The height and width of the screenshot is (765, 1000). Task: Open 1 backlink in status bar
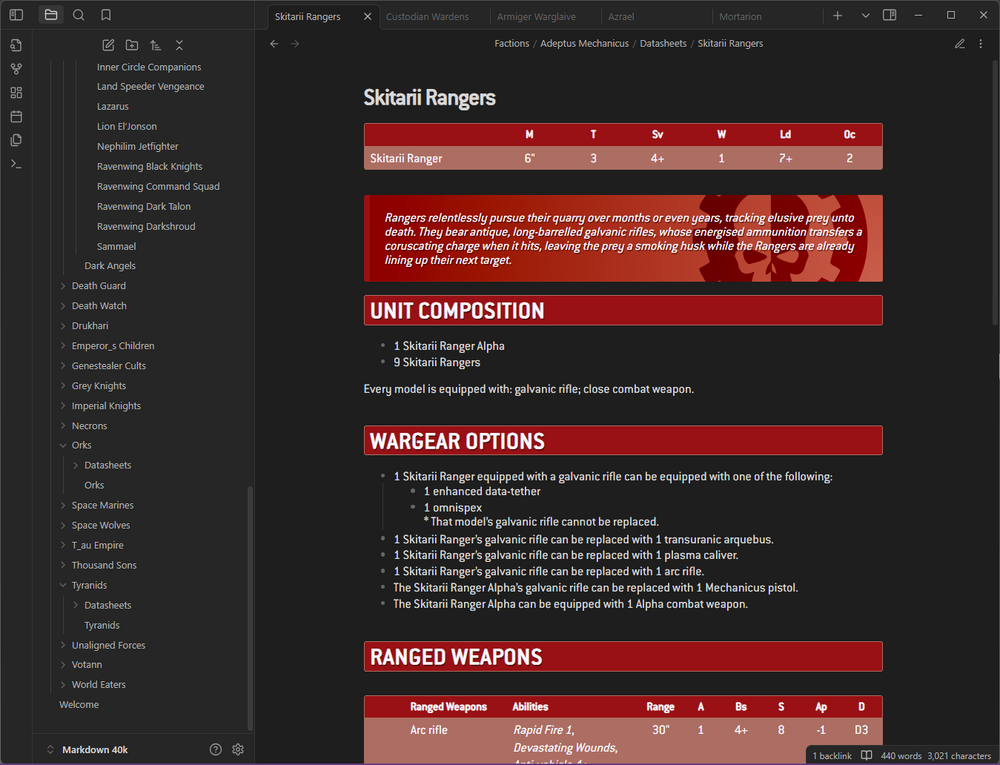pos(832,755)
